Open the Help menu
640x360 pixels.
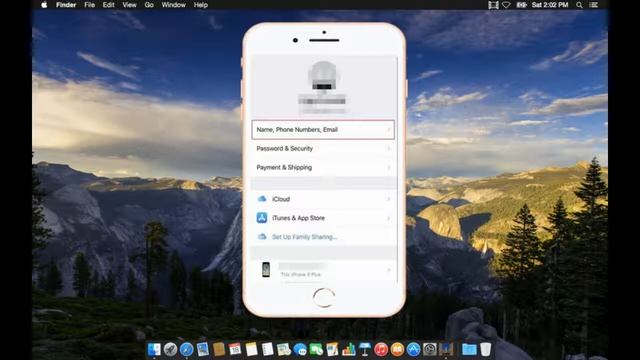pos(201,5)
